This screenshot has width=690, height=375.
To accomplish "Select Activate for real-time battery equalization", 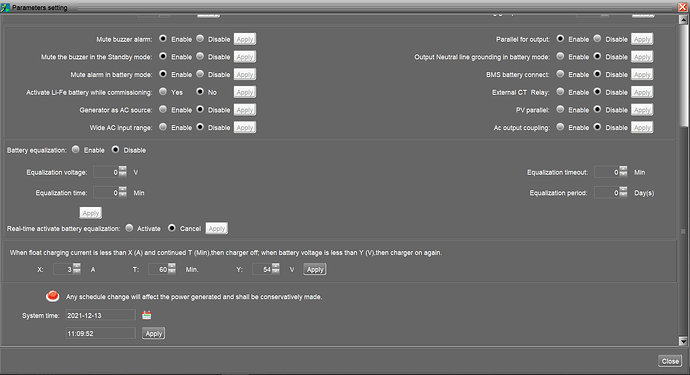I will click(129, 228).
